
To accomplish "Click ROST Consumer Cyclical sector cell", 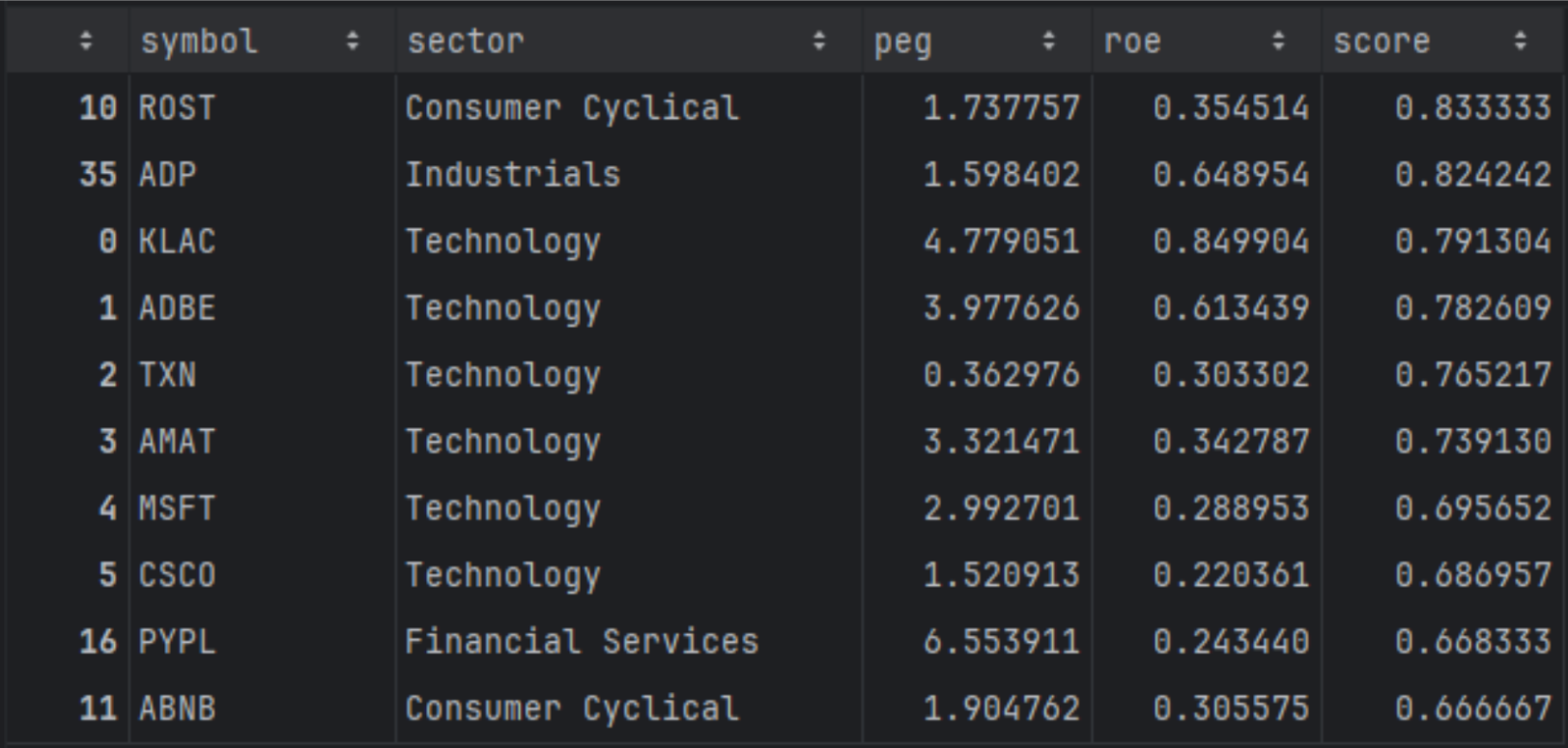I will (572, 107).
